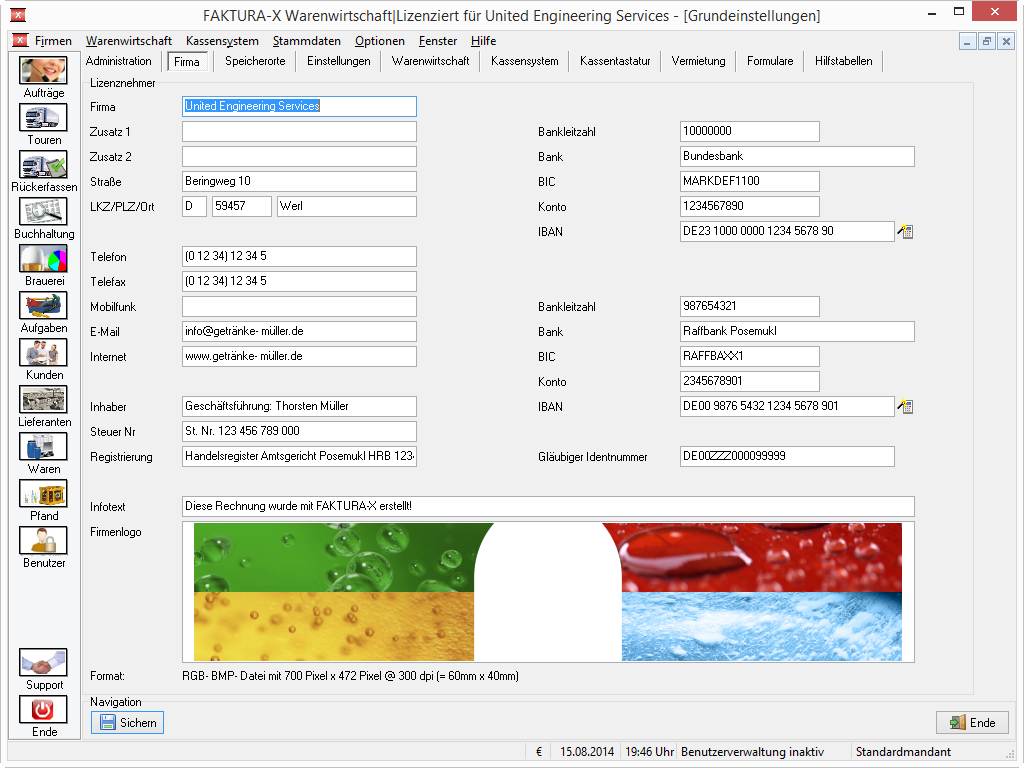The width and height of the screenshot is (1024, 768).
Task: Open the Lieferanten icon
Action: point(43,400)
